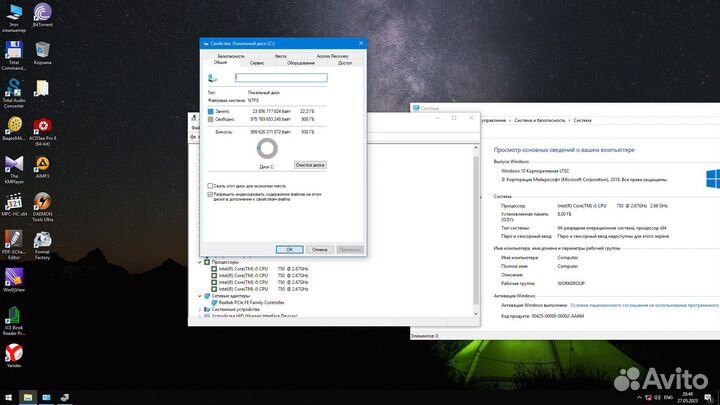
Task: Click the 'Система' breadcrumb item
Action: point(582,120)
